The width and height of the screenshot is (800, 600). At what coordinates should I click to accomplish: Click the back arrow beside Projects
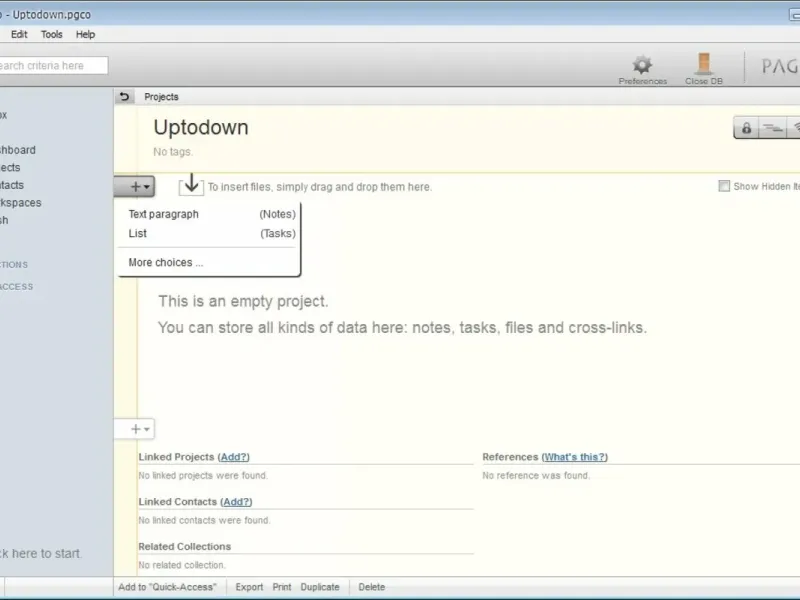pyautogui.click(x=124, y=96)
